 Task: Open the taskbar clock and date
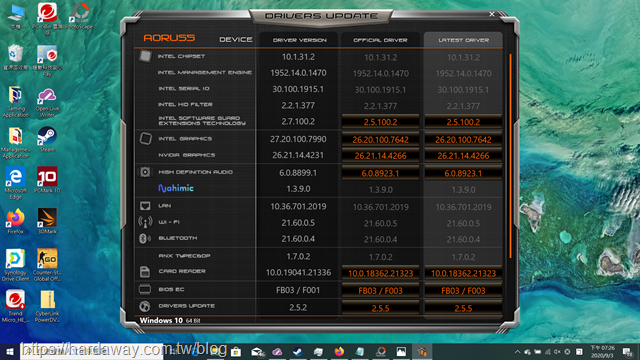click(x=602, y=352)
